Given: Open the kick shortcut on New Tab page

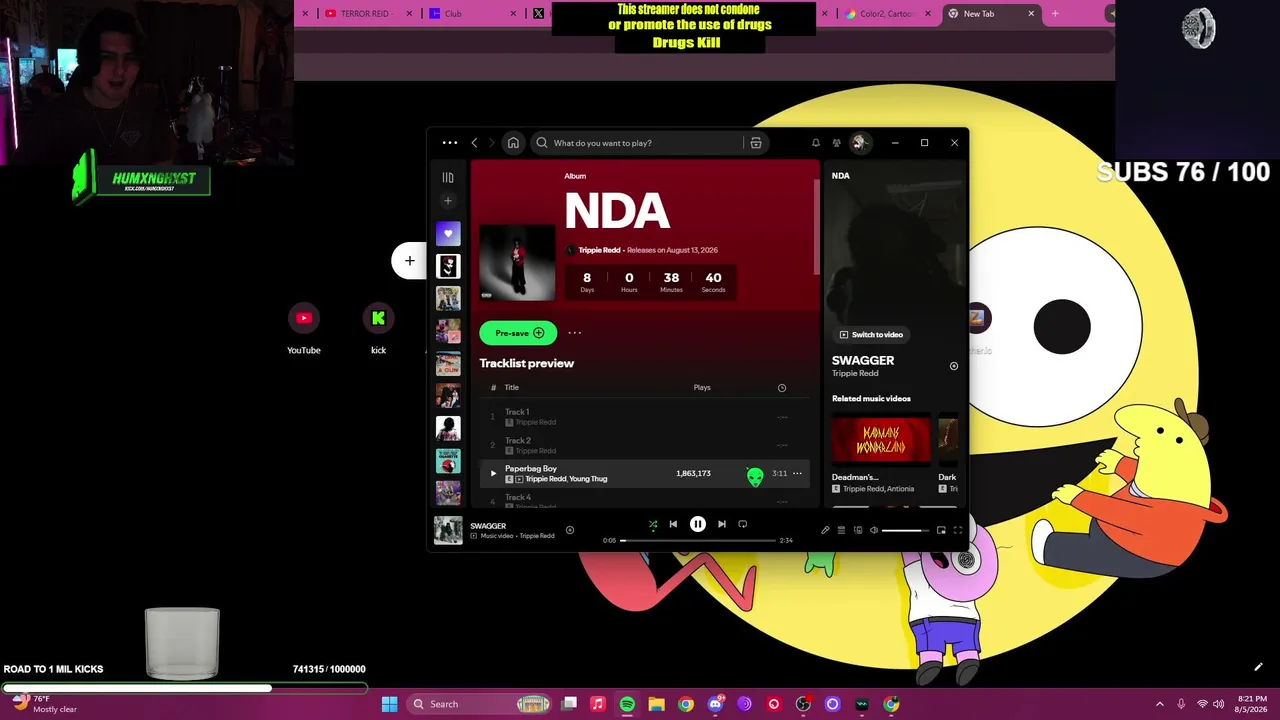Looking at the screenshot, I should click(378, 328).
